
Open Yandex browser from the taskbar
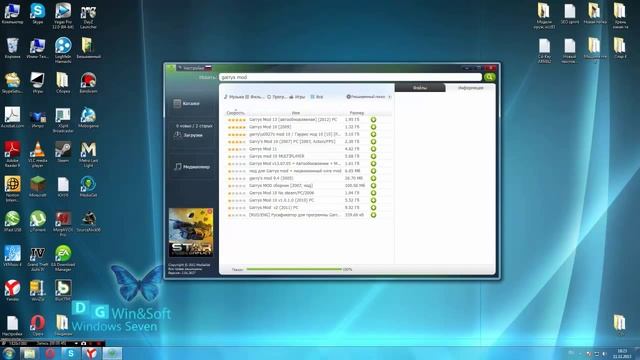coord(91,353)
